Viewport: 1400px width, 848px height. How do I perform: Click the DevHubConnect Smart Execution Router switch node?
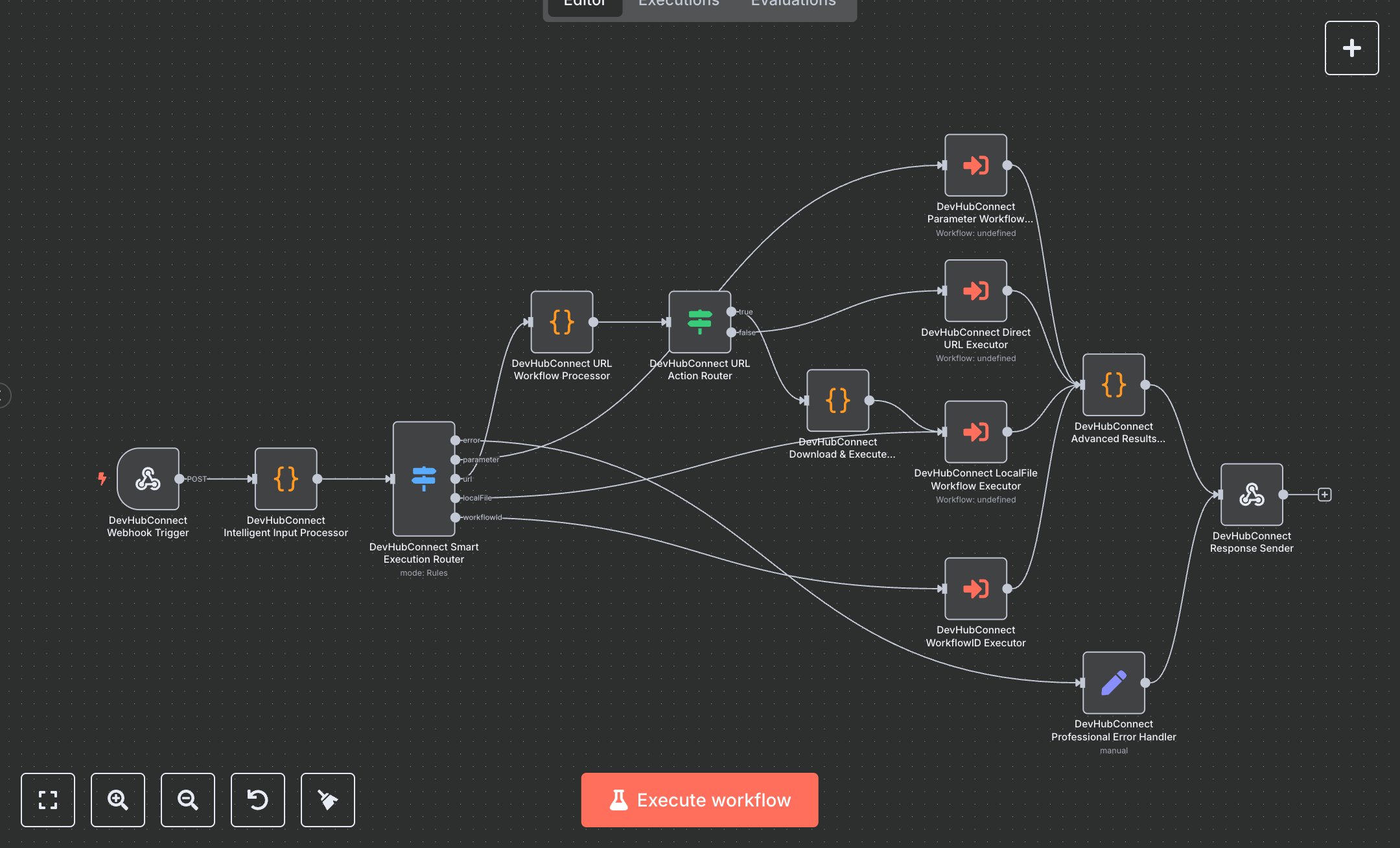[x=423, y=480]
